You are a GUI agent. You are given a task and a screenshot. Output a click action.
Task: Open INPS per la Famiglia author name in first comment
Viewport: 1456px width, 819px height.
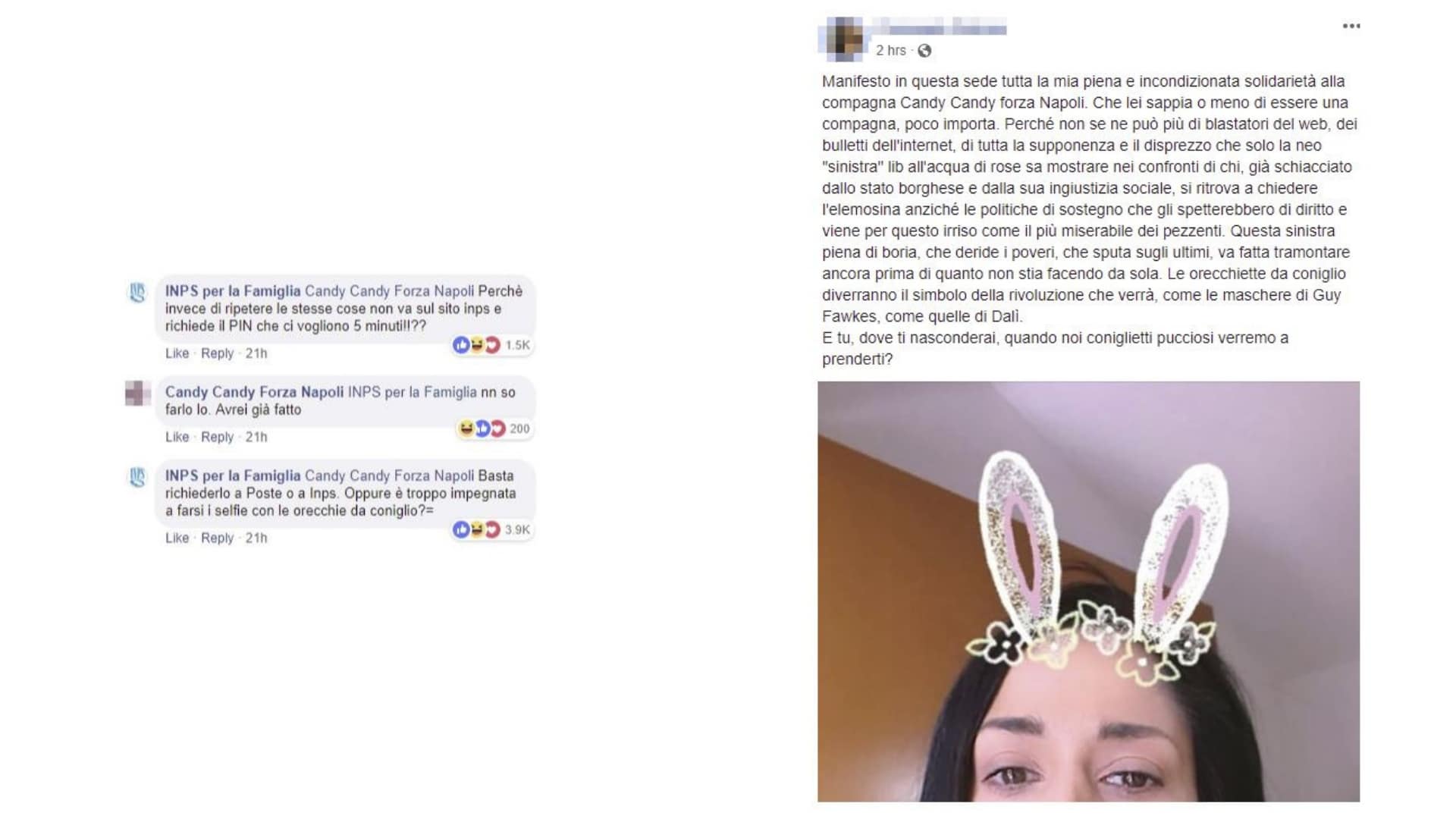pyautogui.click(x=233, y=291)
